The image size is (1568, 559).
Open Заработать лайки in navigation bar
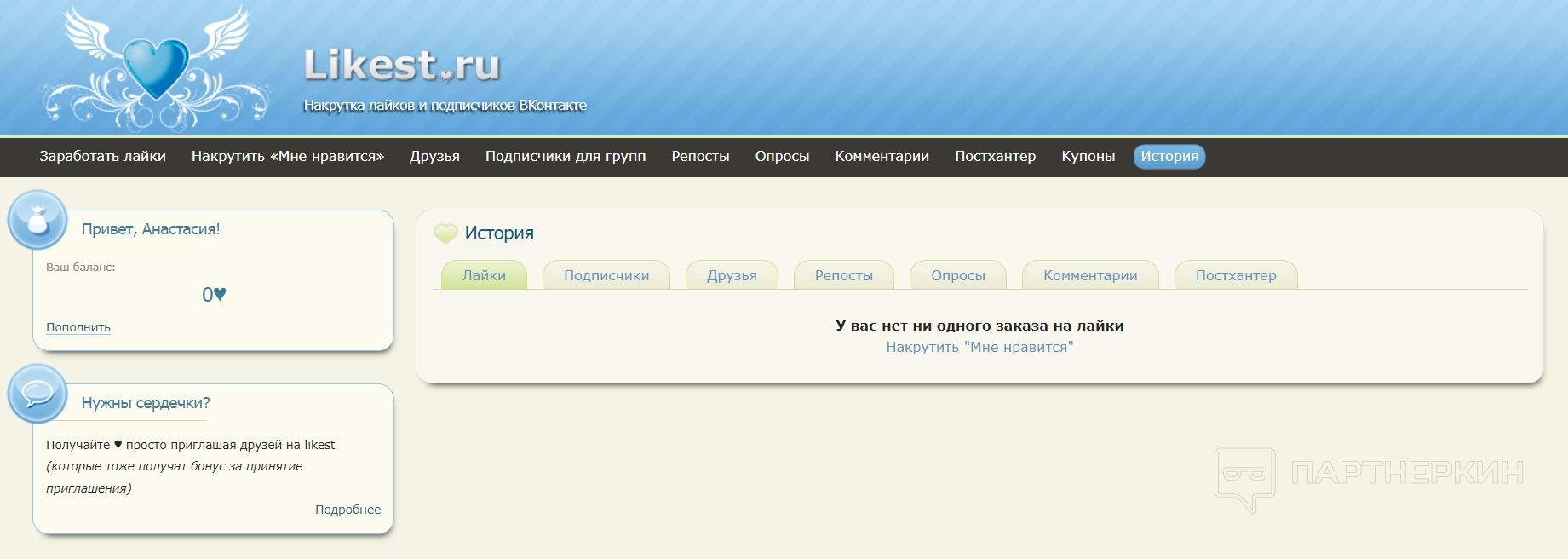coord(102,156)
